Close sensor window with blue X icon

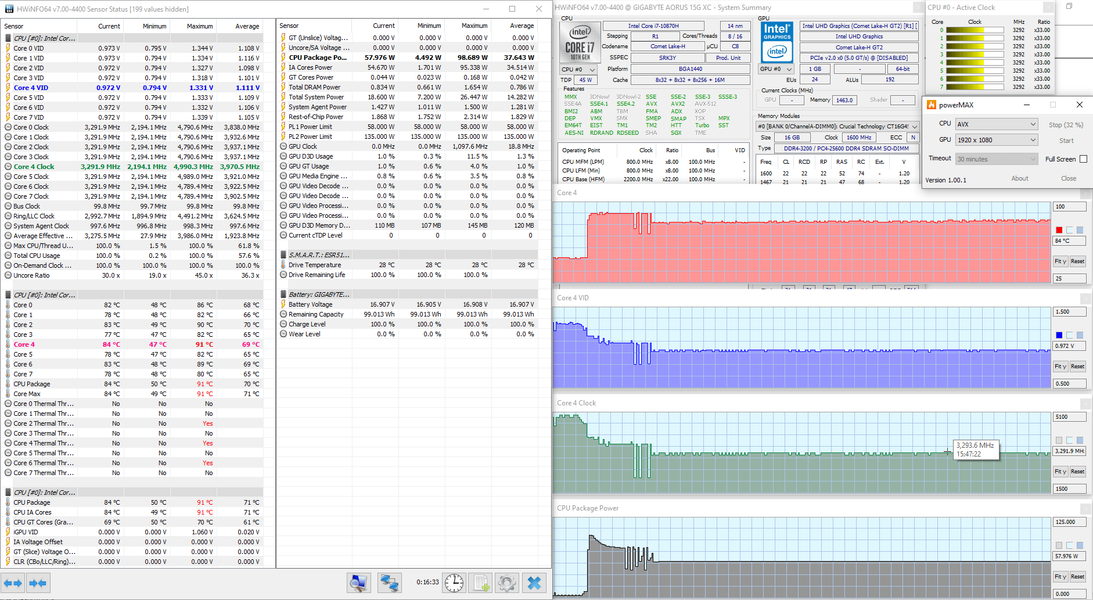[x=534, y=582]
